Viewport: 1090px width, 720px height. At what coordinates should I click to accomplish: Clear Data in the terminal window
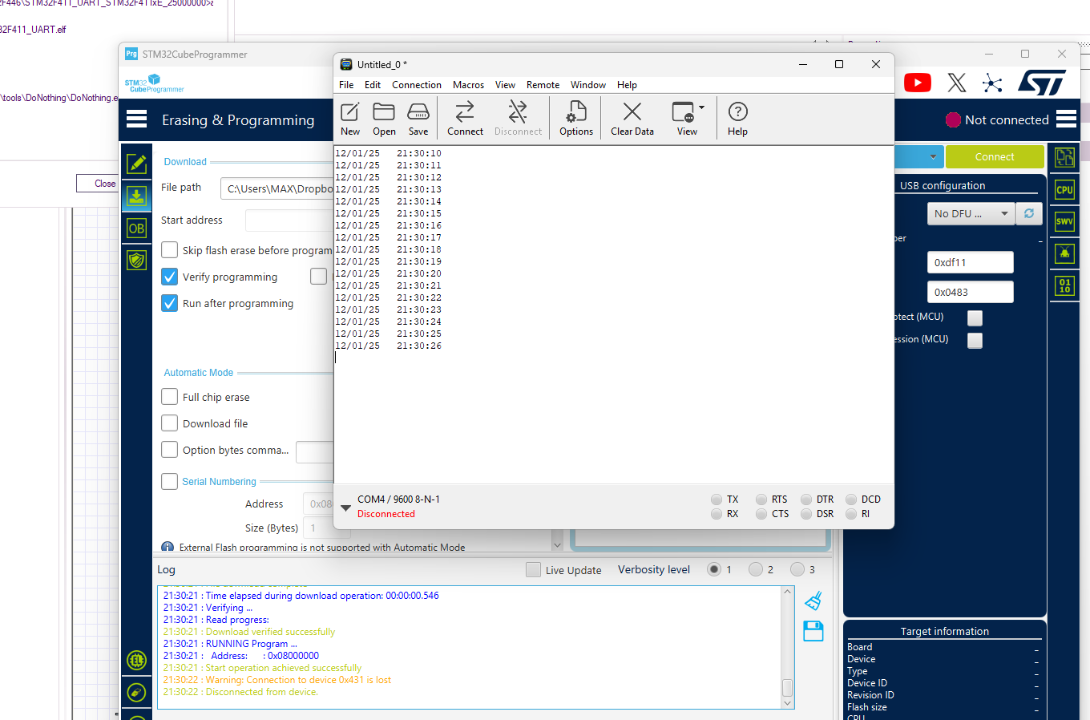pyautogui.click(x=632, y=119)
